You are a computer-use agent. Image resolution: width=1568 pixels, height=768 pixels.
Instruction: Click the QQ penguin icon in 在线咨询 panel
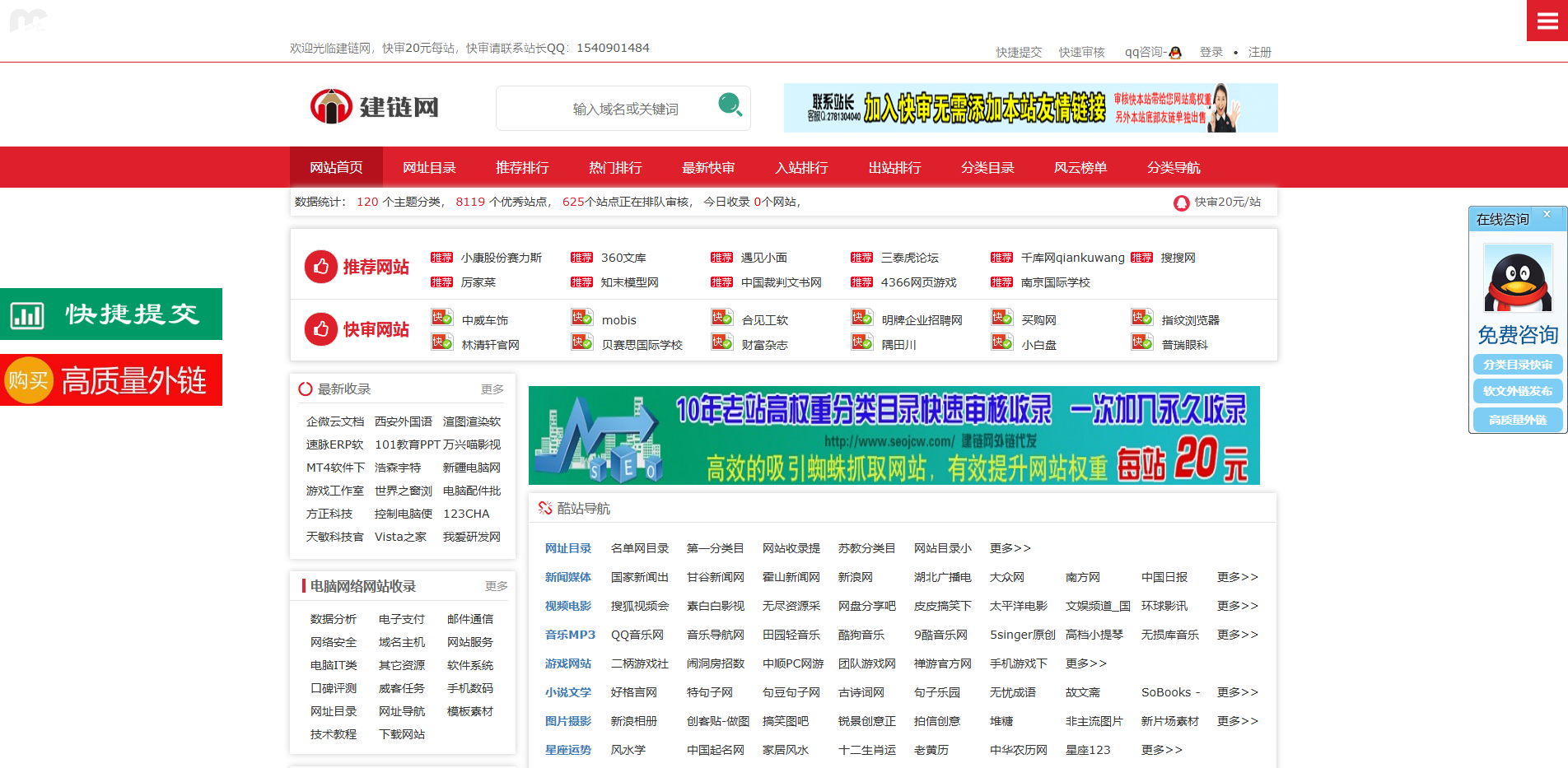click(x=1516, y=277)
